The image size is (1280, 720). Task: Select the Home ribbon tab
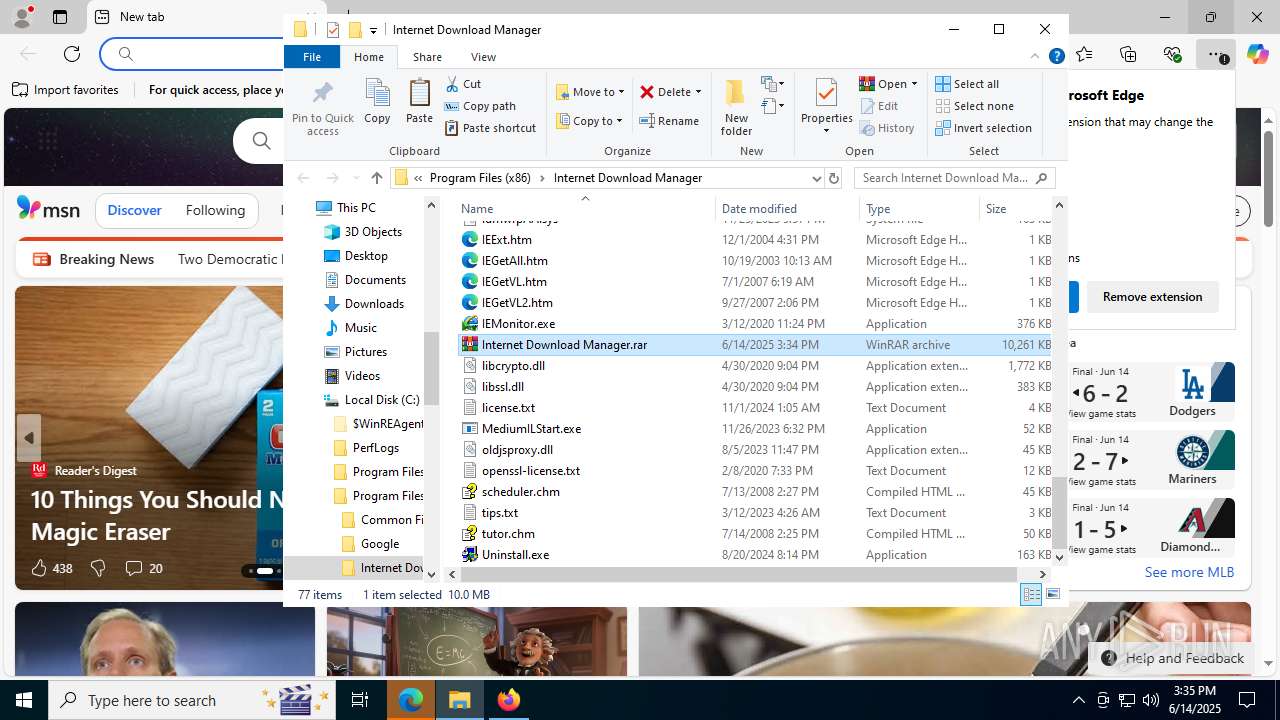point(369,57)
